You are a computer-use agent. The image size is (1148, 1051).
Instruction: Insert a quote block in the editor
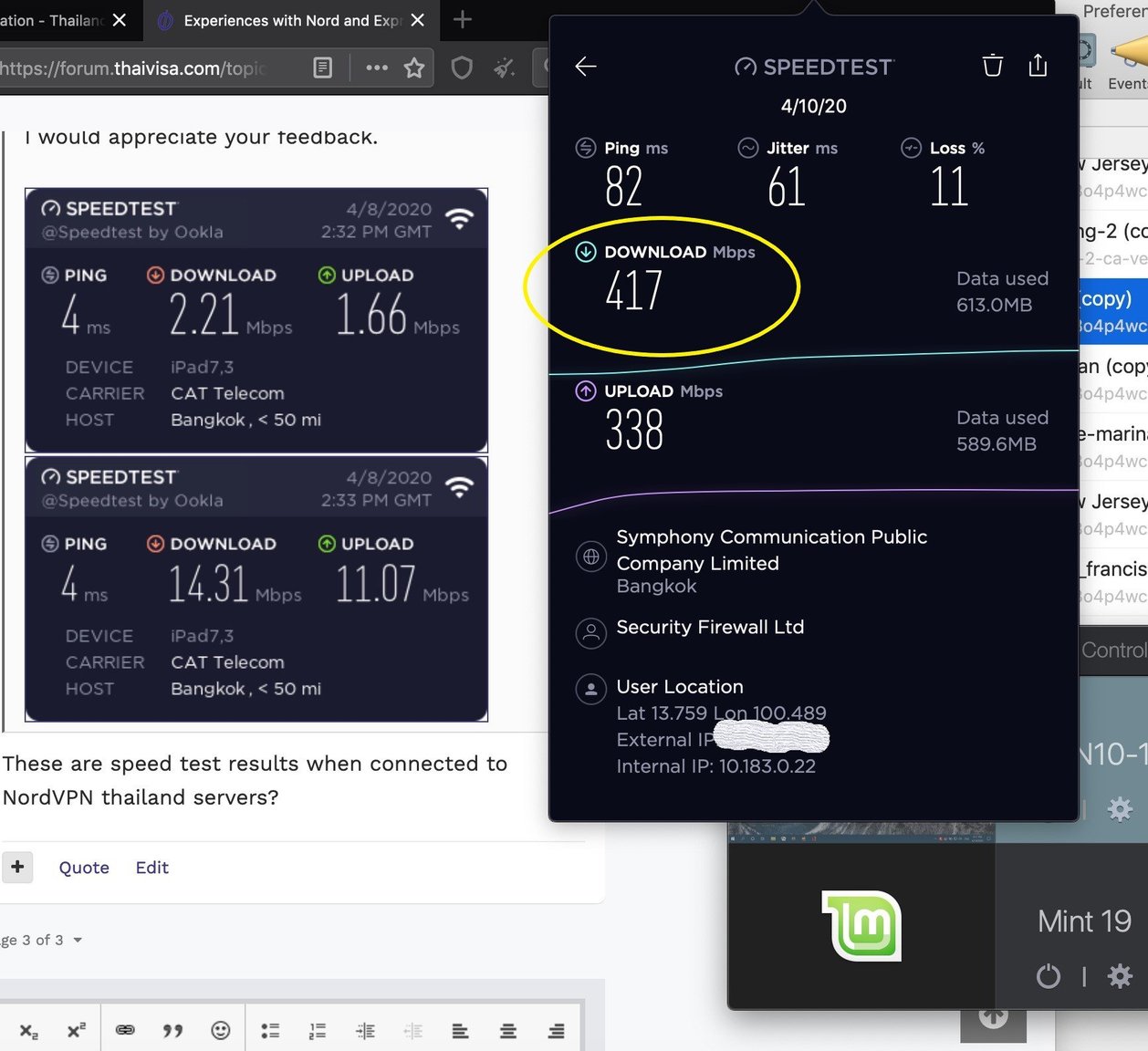[172, 1030]
